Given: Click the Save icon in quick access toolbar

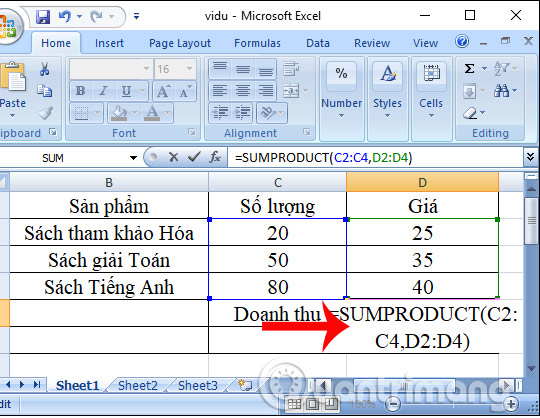Looking at the screenshot, I should [43, 16].
